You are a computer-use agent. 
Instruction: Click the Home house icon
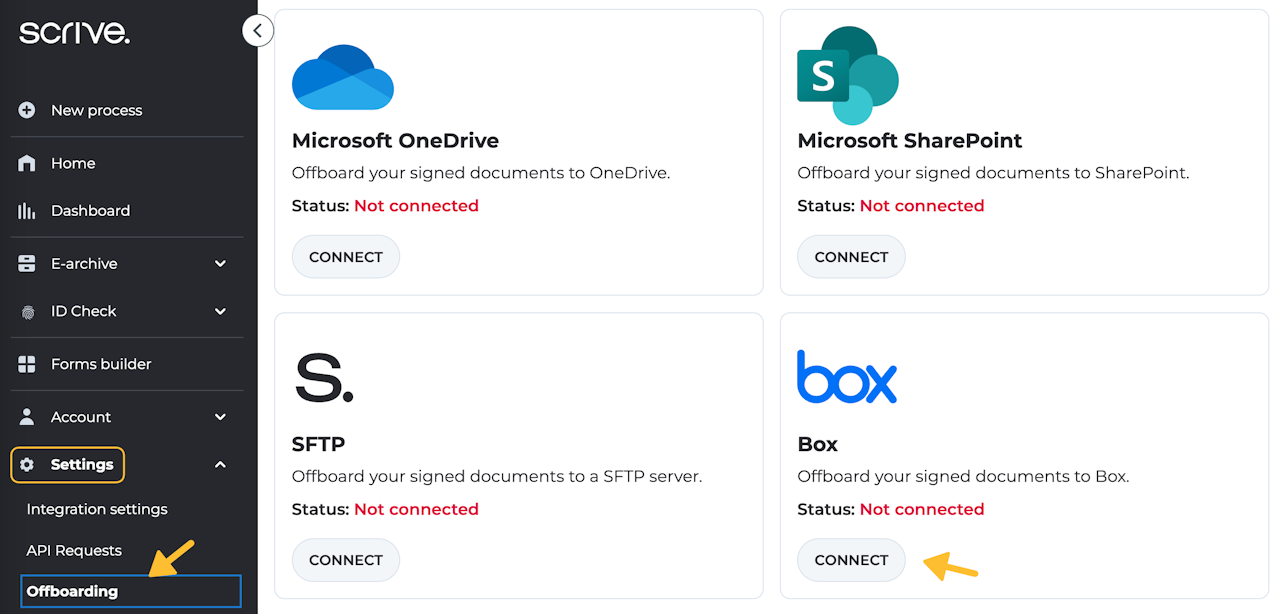(27, 163)
